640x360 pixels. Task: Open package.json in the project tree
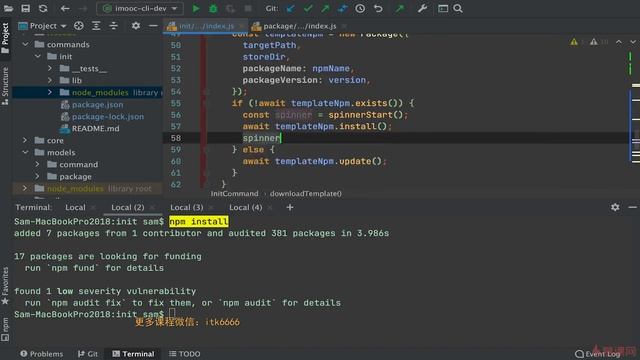pos(97,104)
